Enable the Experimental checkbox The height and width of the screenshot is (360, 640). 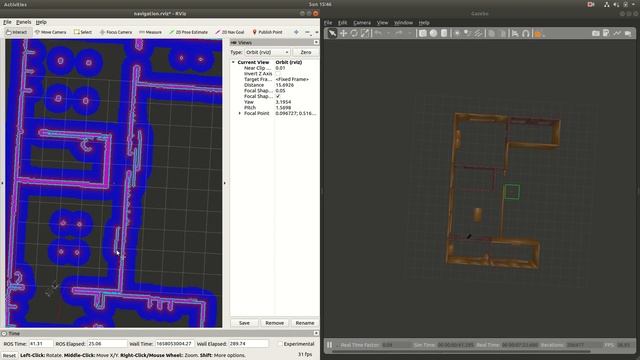point(280,344)
